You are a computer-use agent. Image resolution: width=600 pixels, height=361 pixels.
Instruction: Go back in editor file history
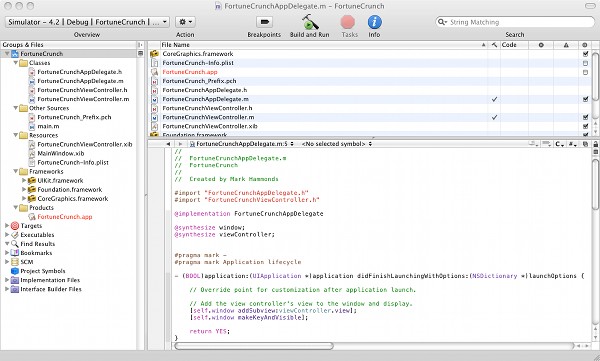pyautogui.click(x=168, y=144)
